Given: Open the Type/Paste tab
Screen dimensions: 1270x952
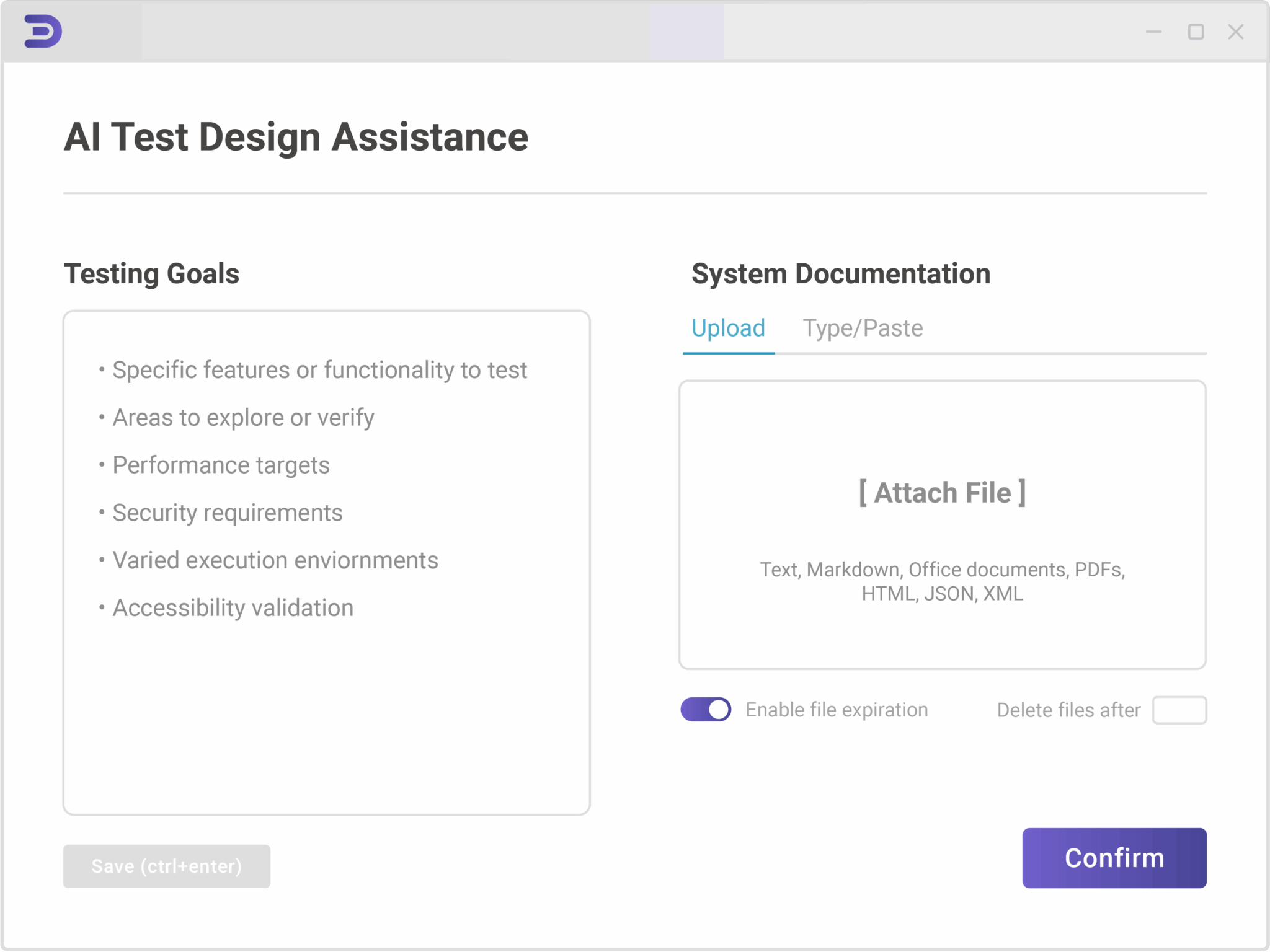Looking at the screenshot, I should 863,328.
